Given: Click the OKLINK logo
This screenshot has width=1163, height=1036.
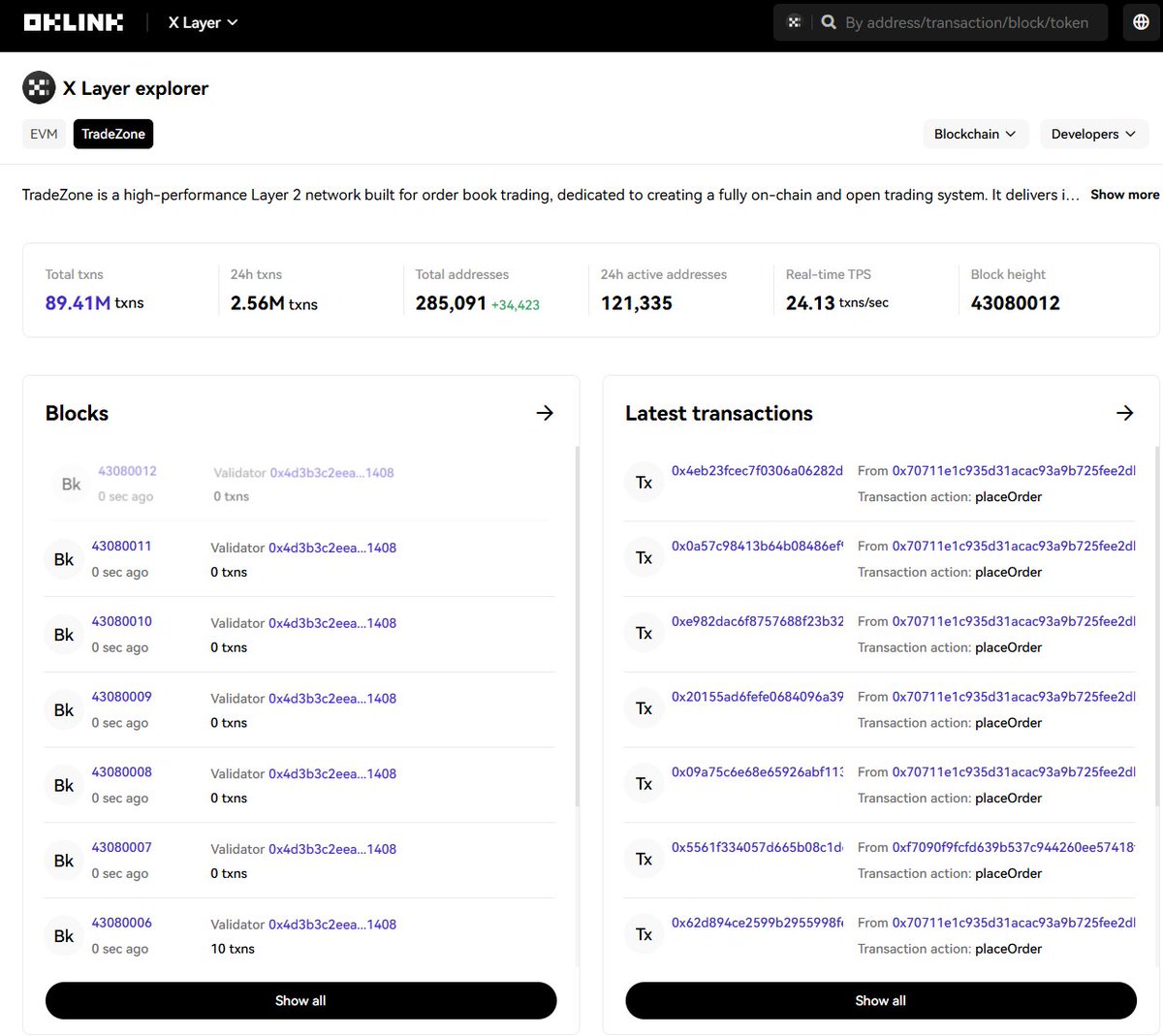Looking at the screenshot, I should [74, 22].
